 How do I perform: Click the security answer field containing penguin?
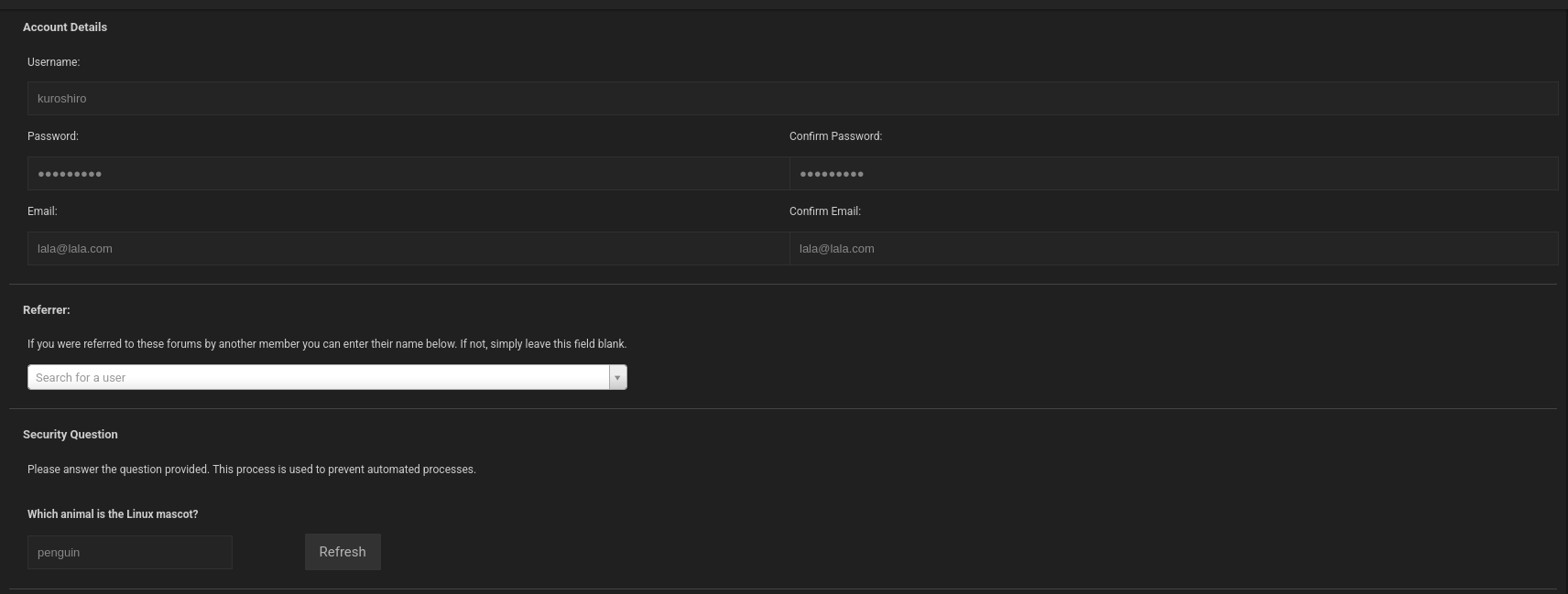(129, 552)
